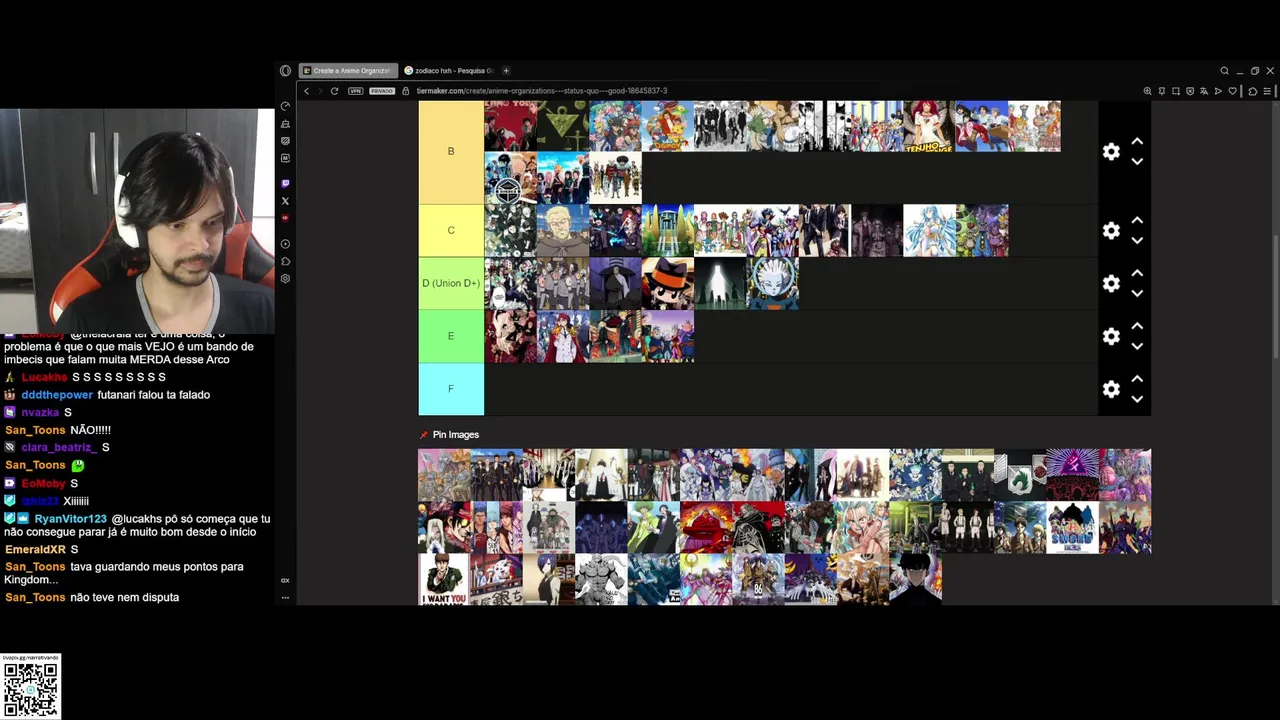This screenshot has width=1280, height=720.
Task: Click the Privado mode badge
Action: point(382,91)
